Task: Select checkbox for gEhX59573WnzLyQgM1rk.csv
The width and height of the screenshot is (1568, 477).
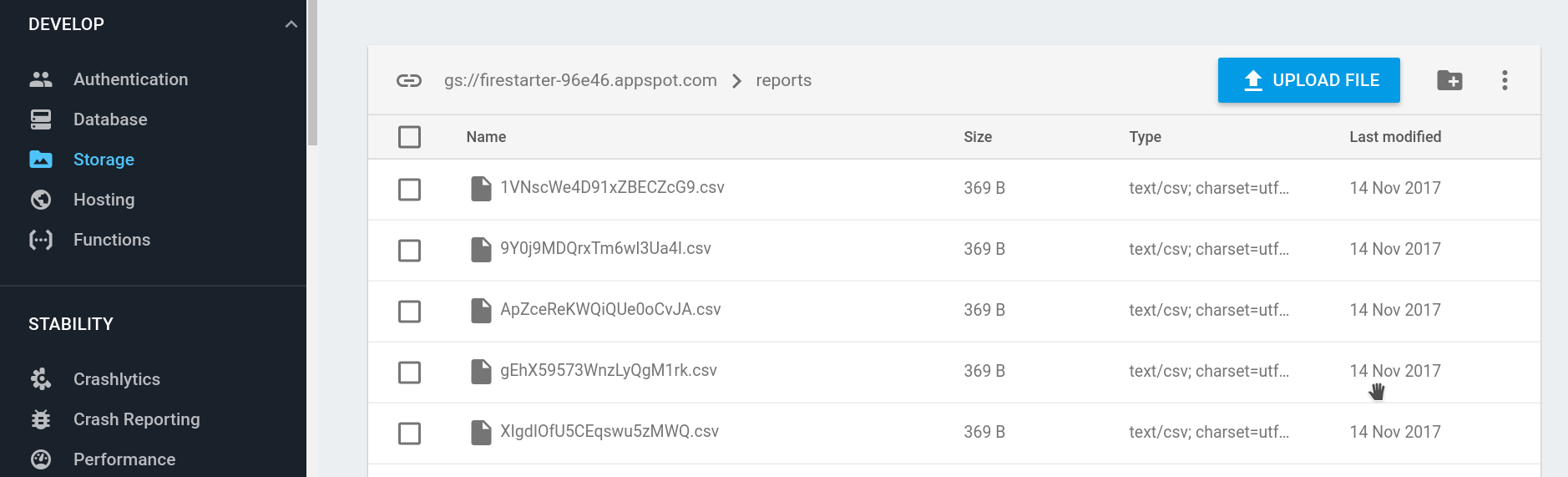Action: pos(409,373)
